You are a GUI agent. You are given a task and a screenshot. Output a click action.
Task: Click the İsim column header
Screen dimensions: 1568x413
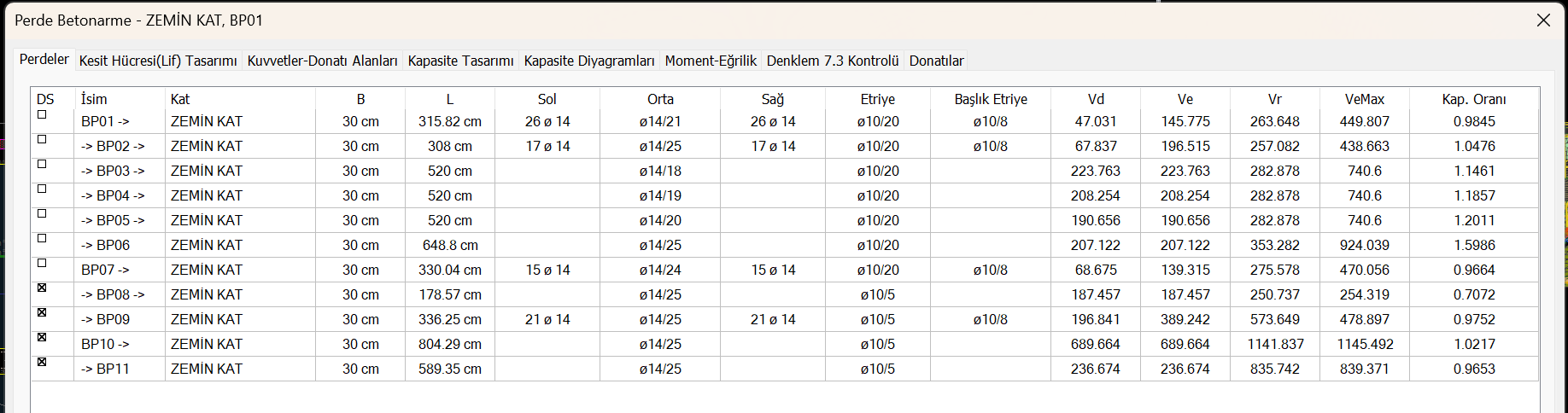(94, 99)
